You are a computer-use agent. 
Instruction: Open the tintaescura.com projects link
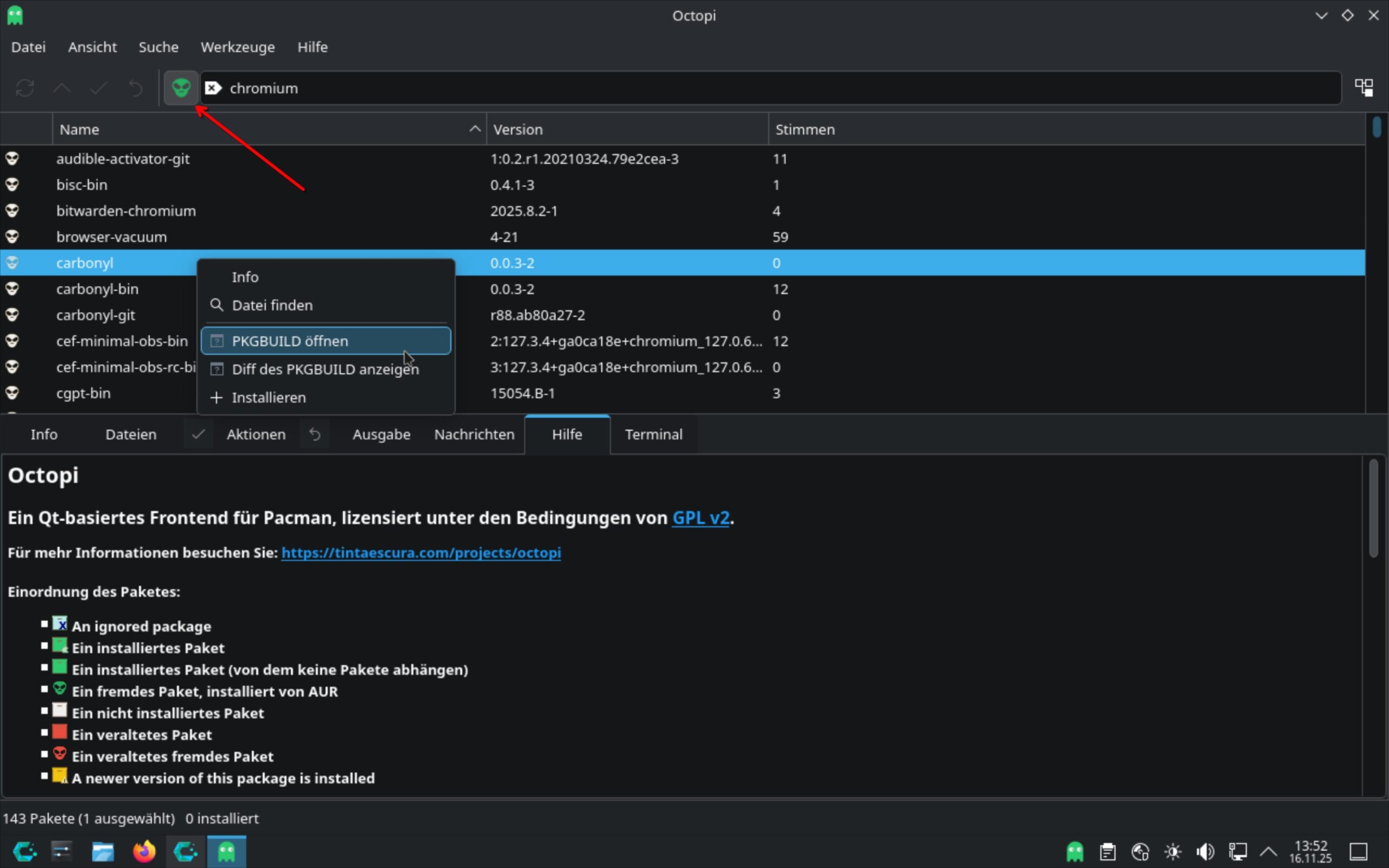[x=420, y=553]
